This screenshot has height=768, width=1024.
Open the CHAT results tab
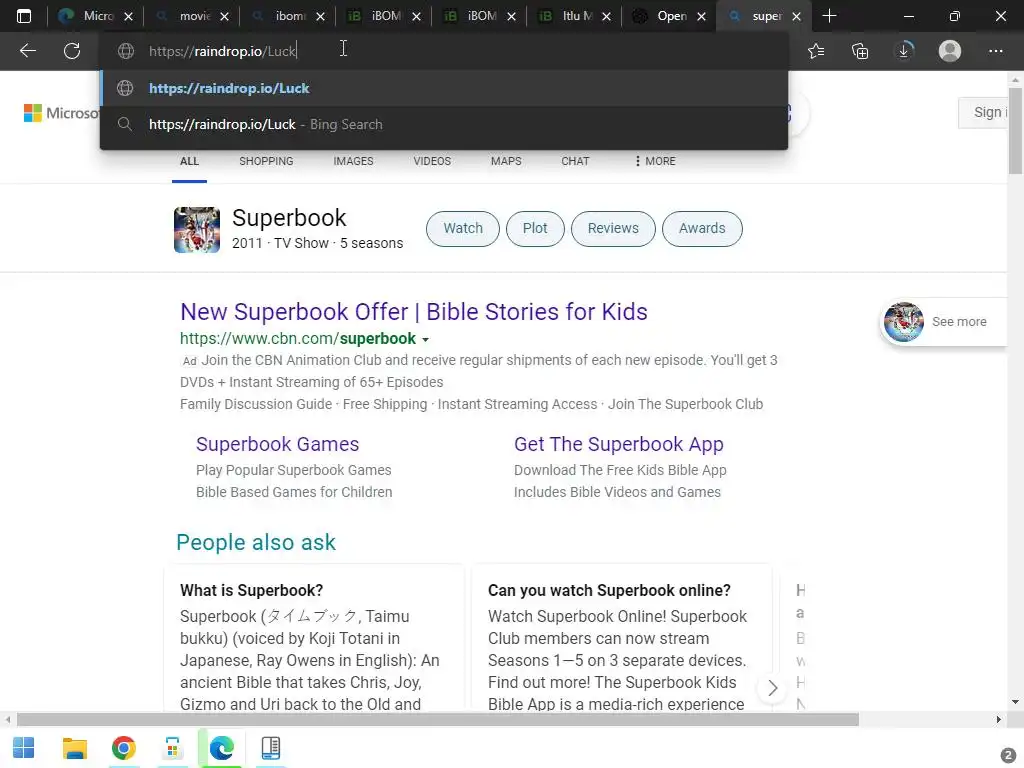[575, 161]
